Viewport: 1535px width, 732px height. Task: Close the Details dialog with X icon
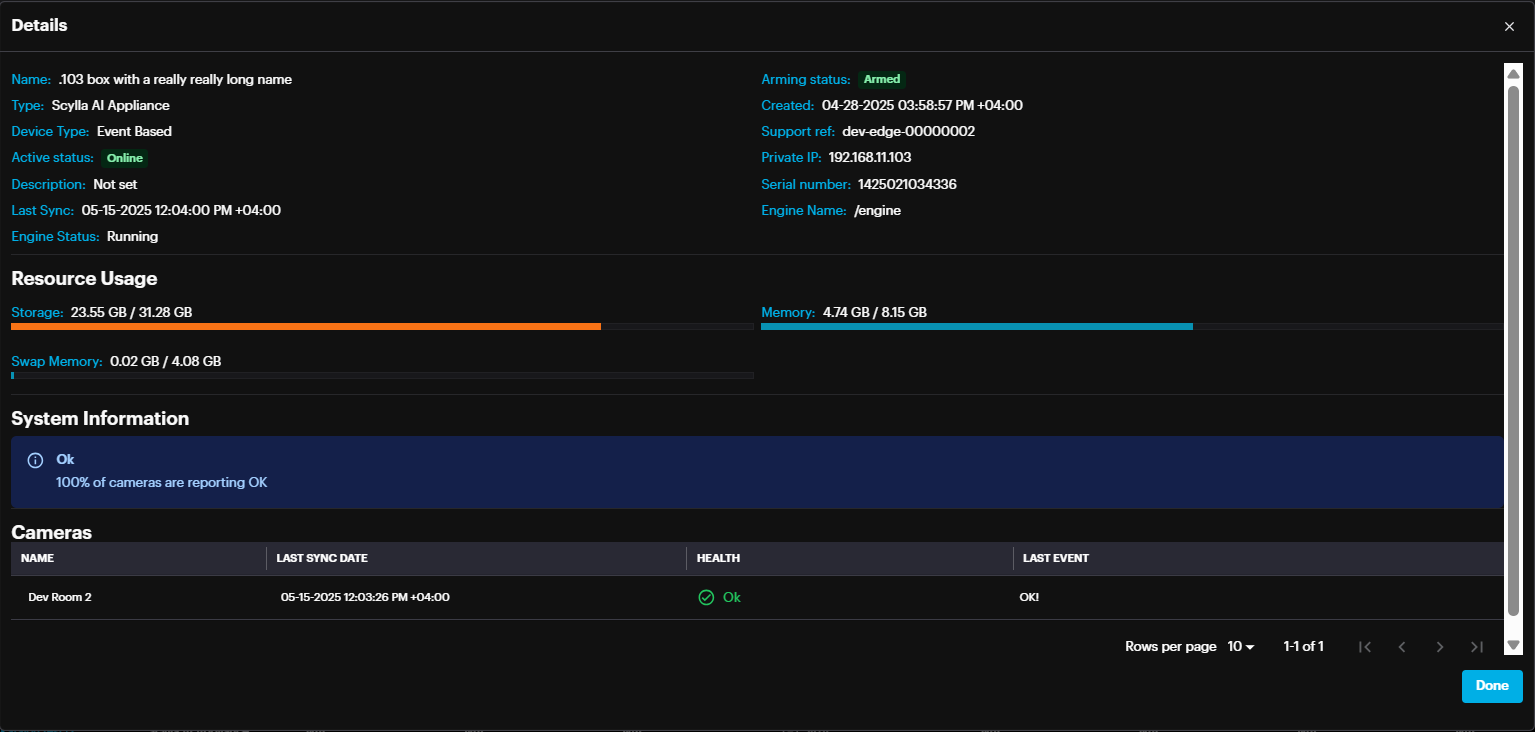pos(1509,27)
